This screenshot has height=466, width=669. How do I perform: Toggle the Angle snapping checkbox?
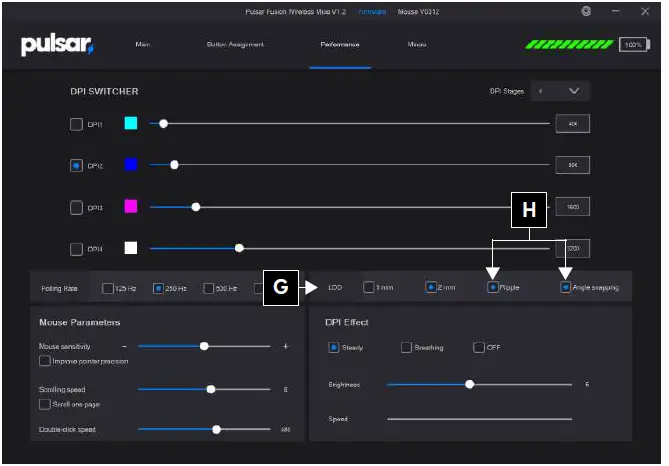pyautogui.click(x=565, y=287)
